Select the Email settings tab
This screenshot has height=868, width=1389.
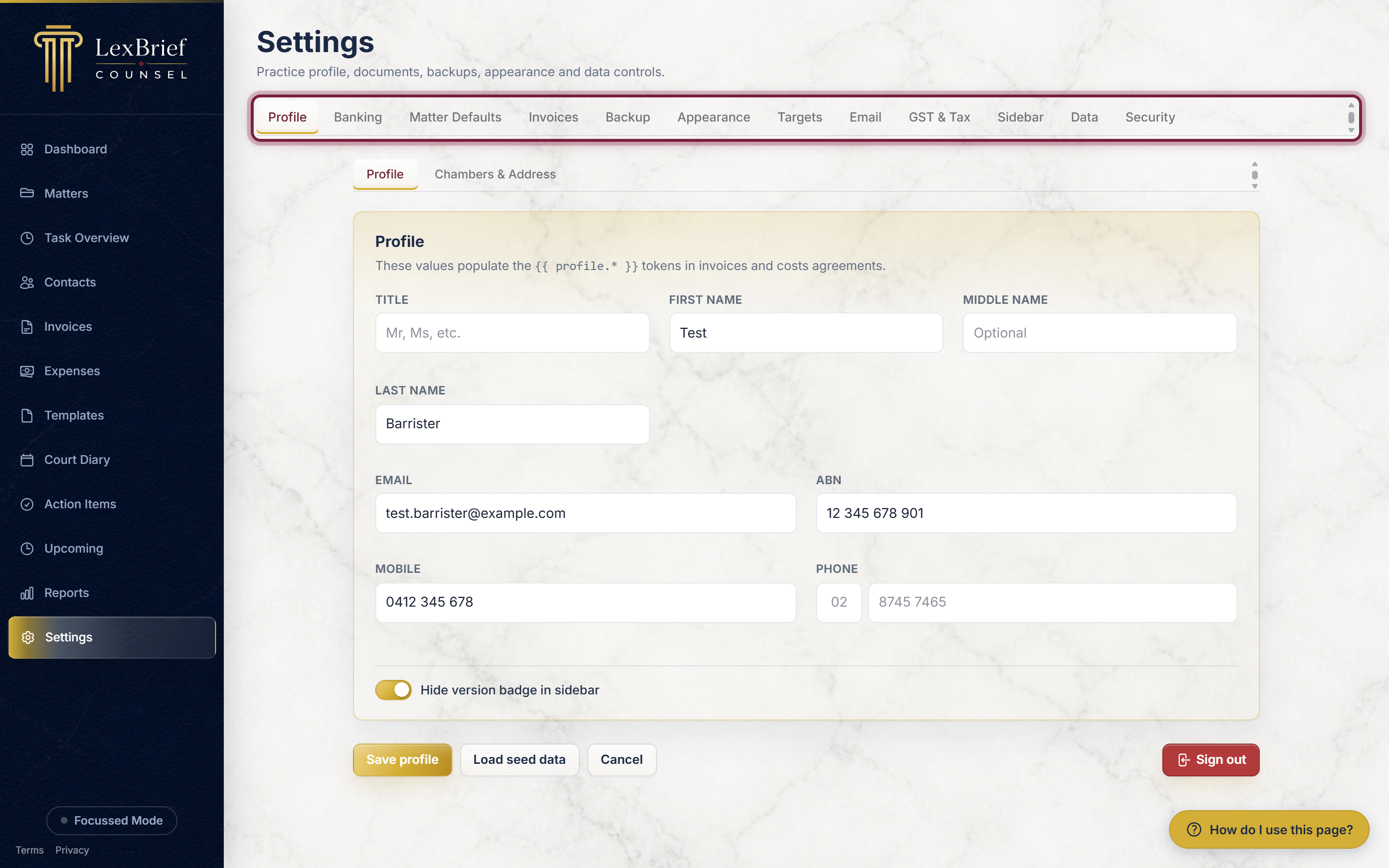tap(865, 117)
